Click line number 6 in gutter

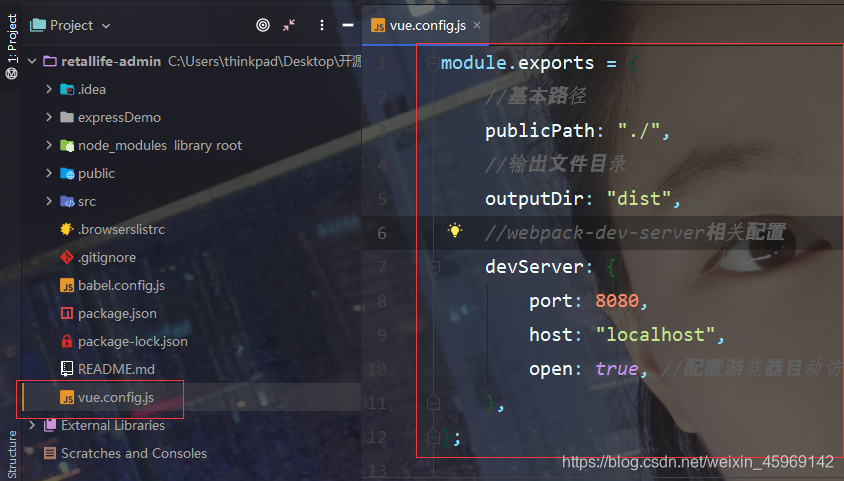382,233
